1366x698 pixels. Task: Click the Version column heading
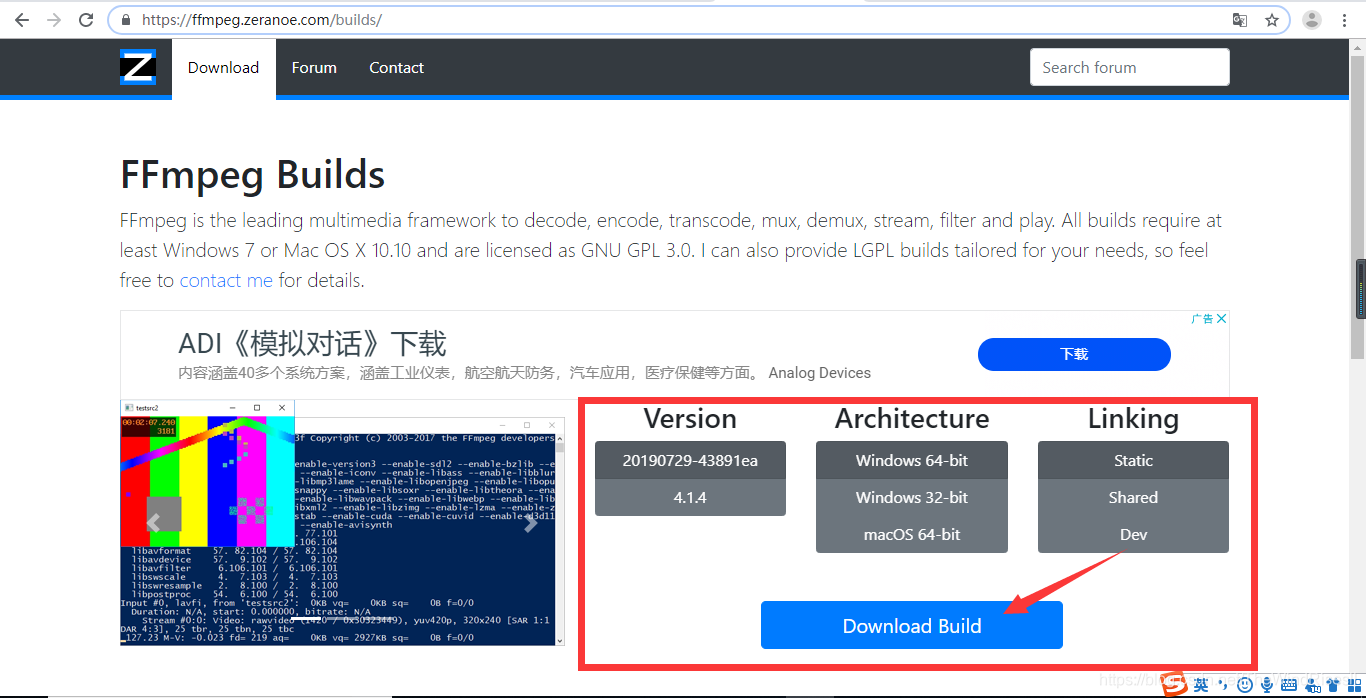click(x=690, y=418)
